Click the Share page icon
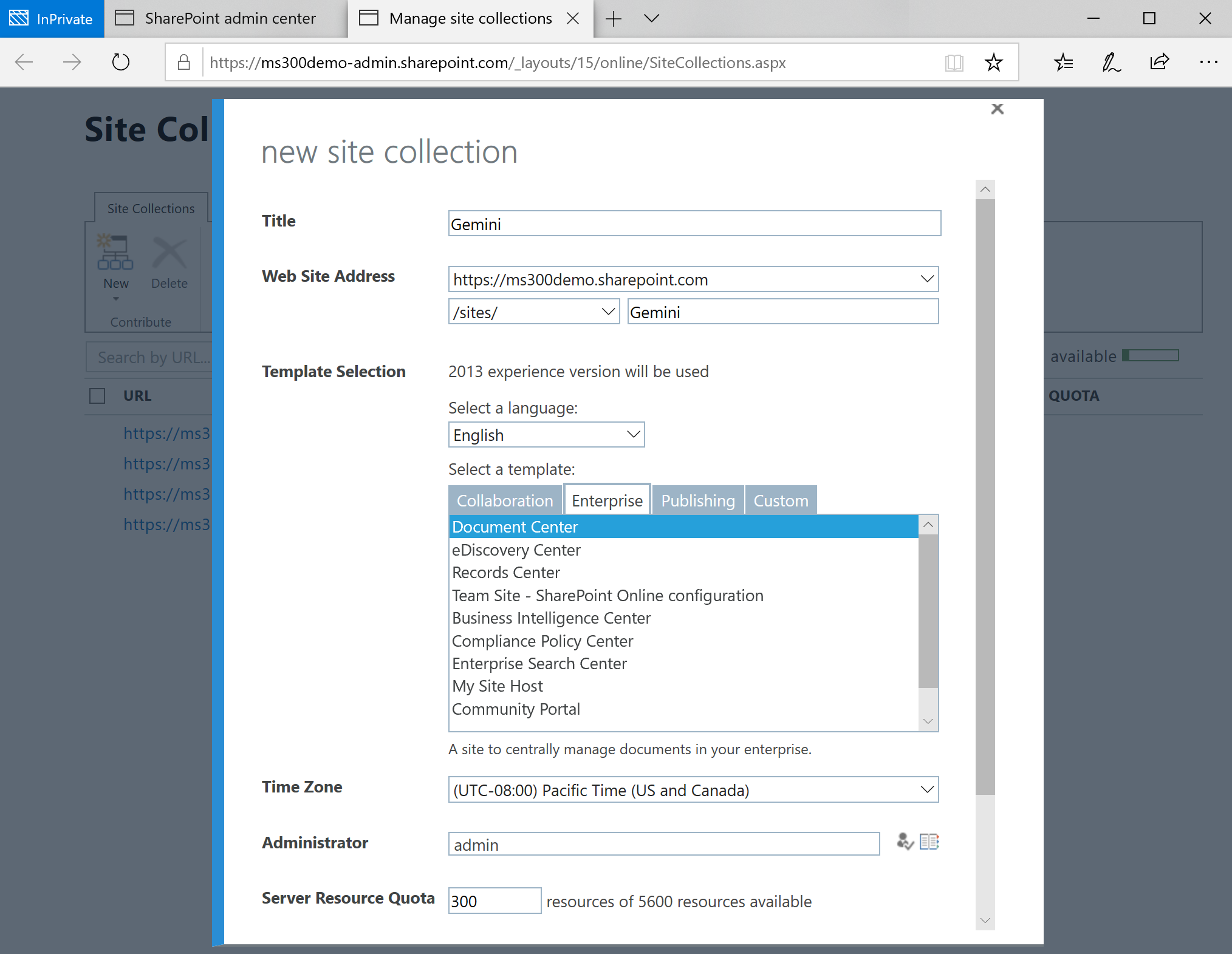 [x=1159, y=62]
